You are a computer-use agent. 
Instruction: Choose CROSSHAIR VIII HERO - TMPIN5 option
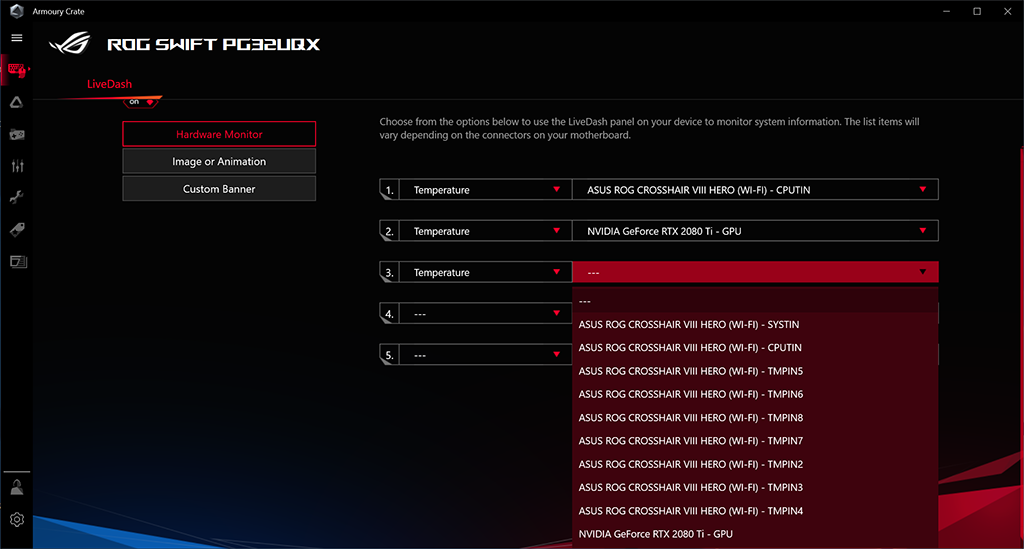(755, 371)
